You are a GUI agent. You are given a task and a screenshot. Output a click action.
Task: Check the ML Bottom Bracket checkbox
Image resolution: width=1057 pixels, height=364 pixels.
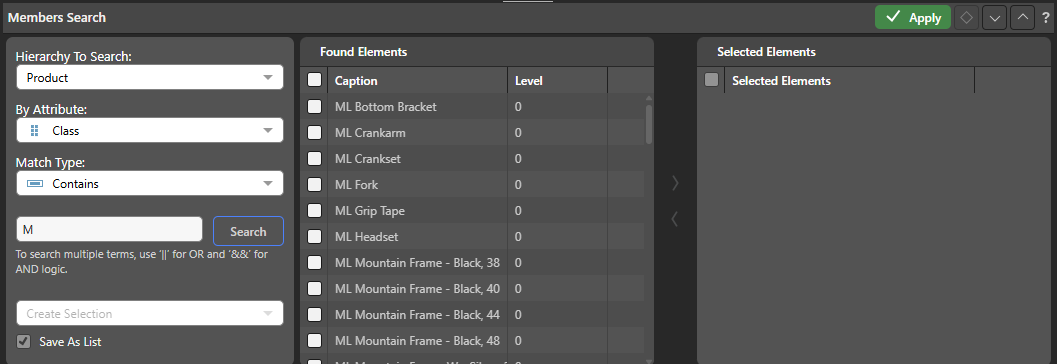pos(314,107)
